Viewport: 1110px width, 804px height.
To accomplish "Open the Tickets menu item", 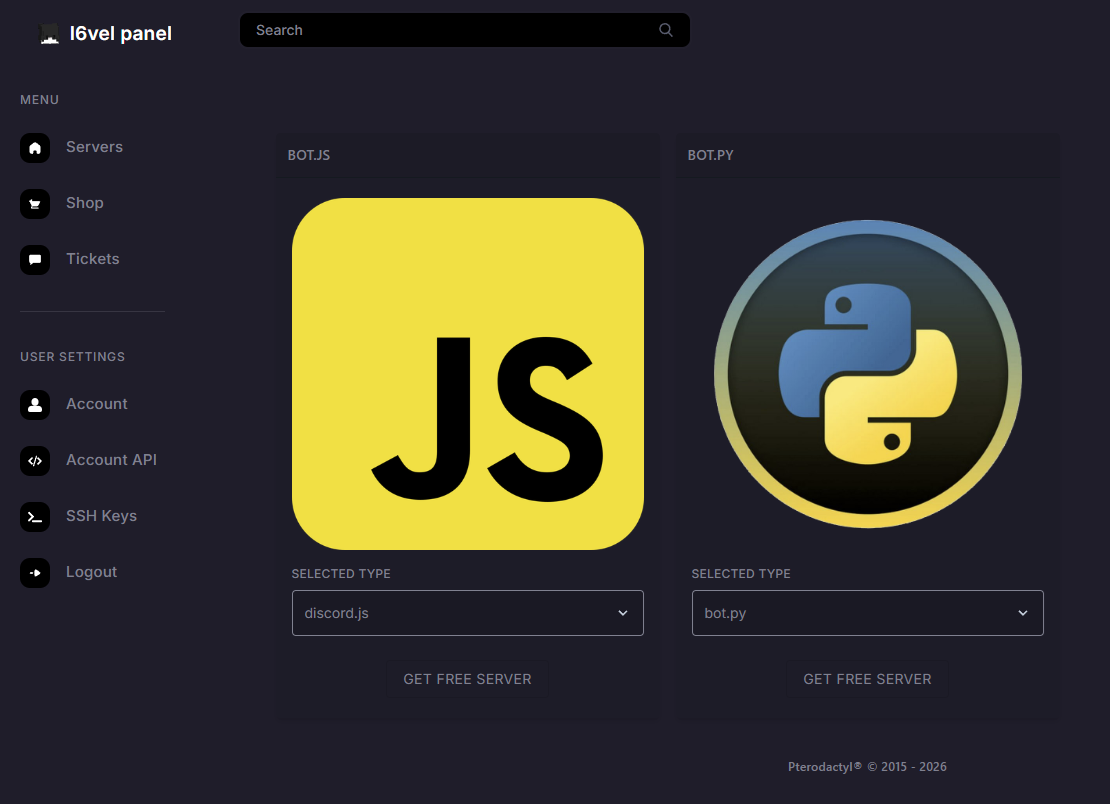I will click(92, 259).
